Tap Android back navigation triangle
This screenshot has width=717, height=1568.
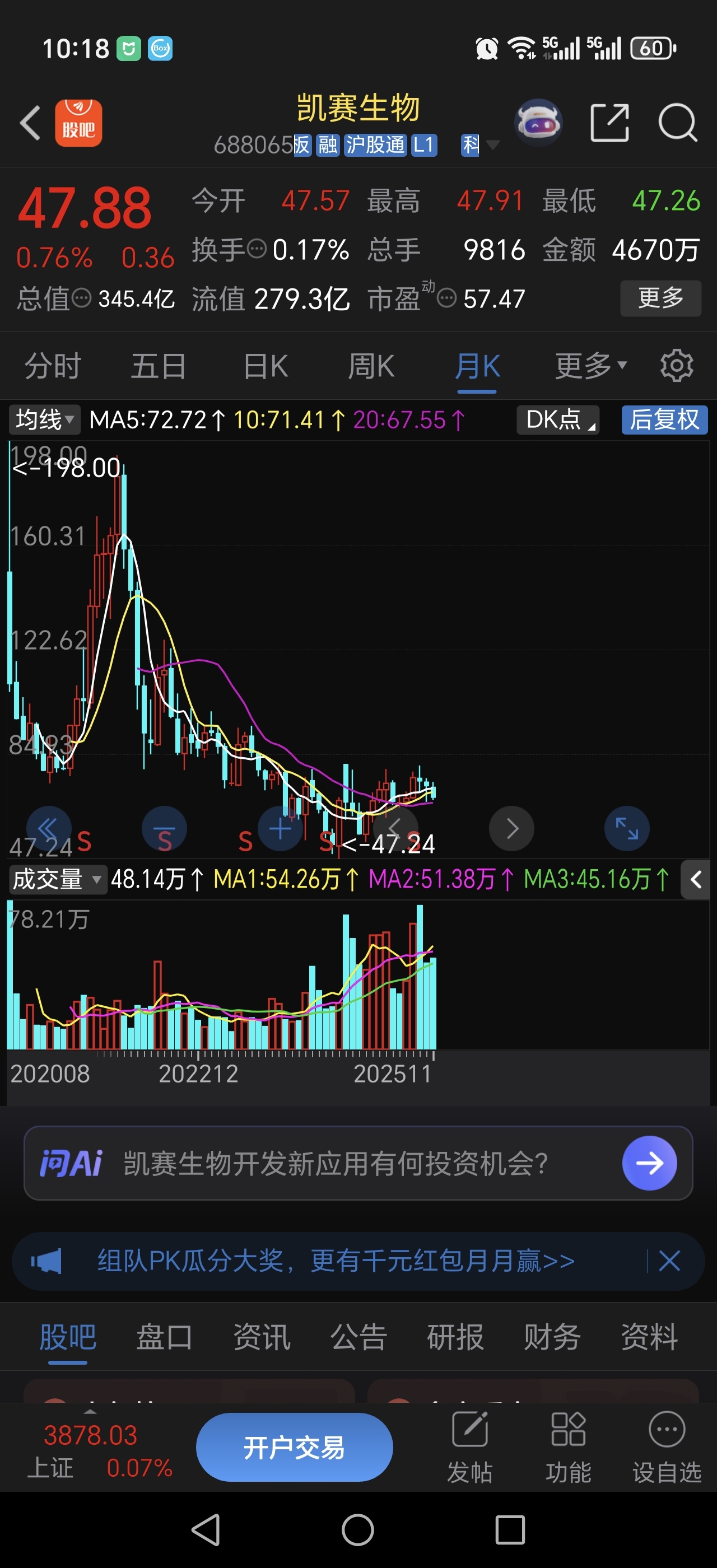[x=206, y=1530]
